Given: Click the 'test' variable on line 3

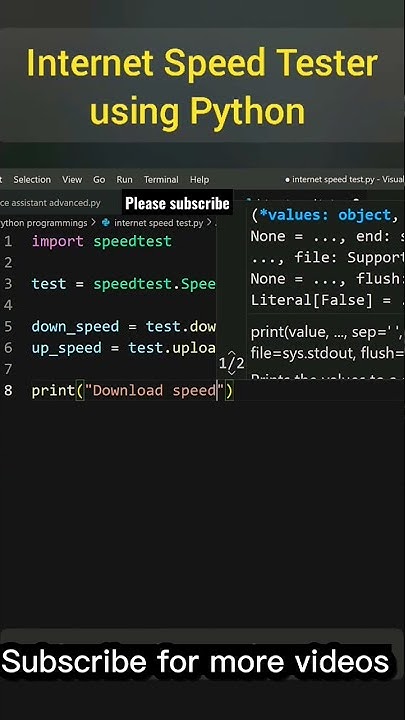Looking at the screenshot, I should pyautogui.click(x=49, y=284).
